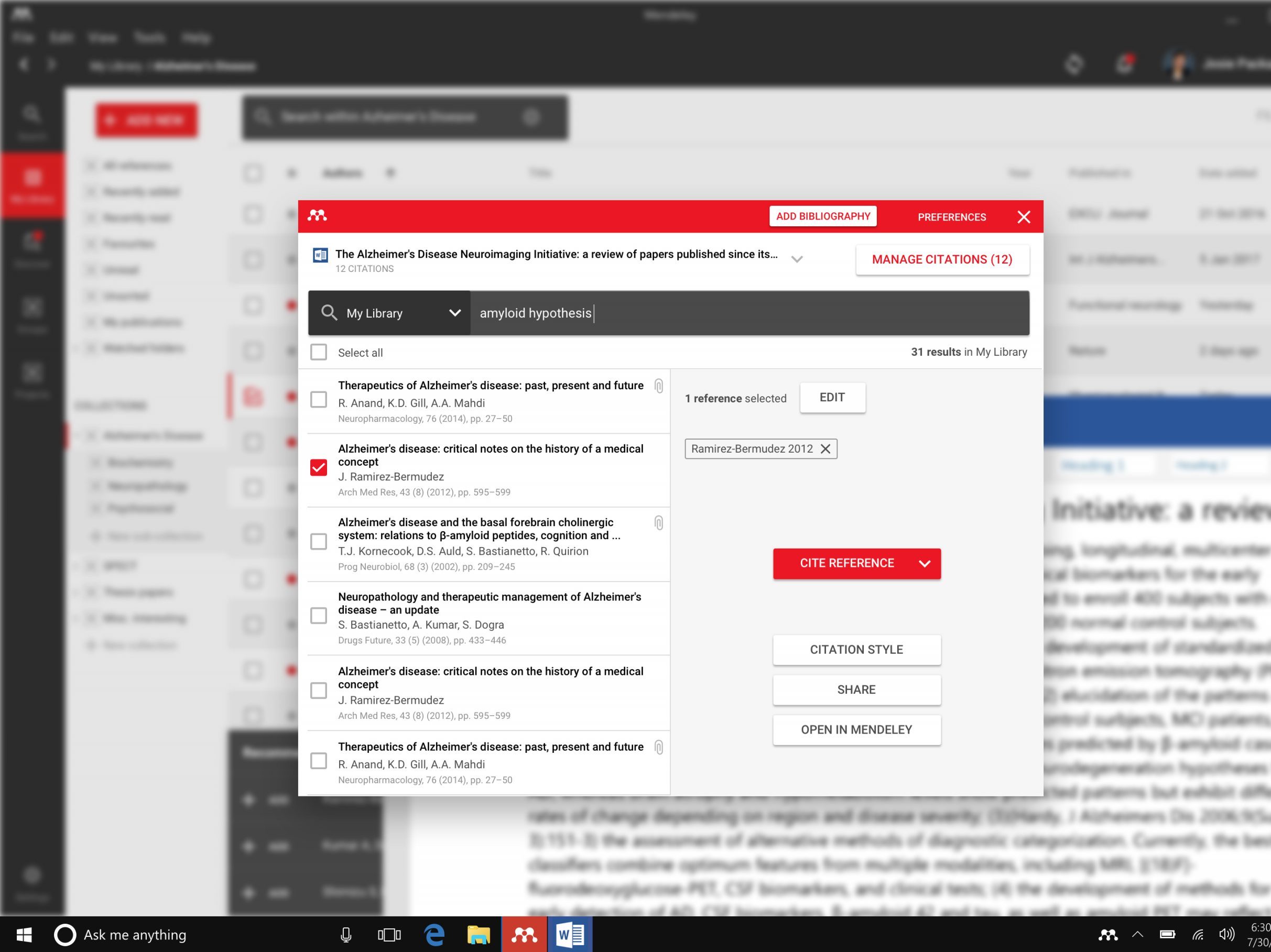Click the Word document icon beside the paper title
The image size is (1271, 952).
(x=320, y=255)
